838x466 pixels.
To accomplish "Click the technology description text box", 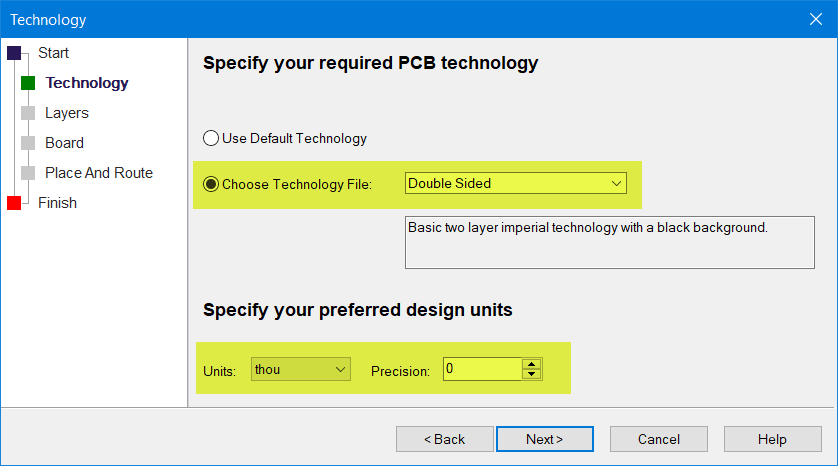I will pos(610,242).
